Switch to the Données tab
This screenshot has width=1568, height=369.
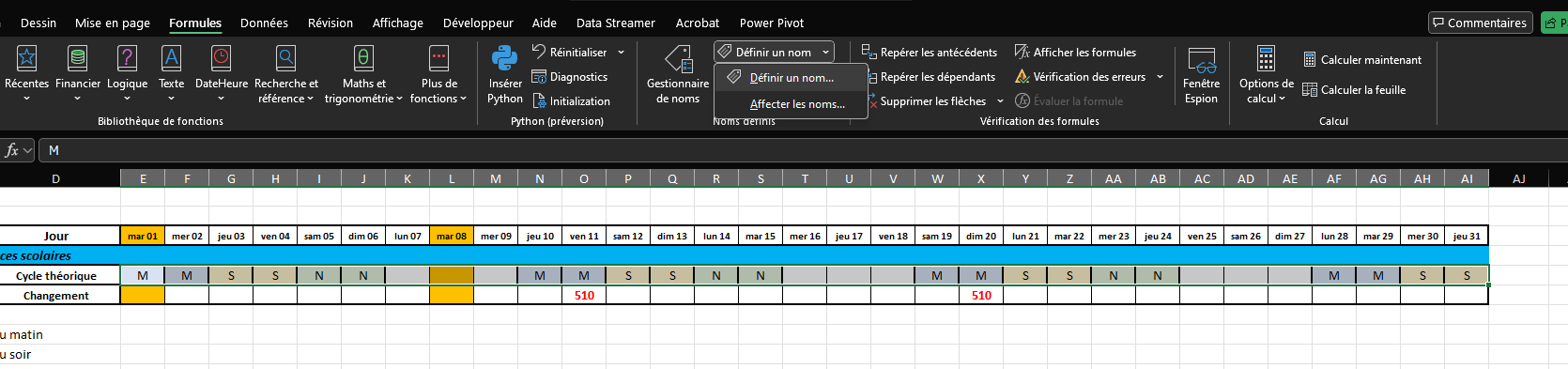(x=264, y=23)
